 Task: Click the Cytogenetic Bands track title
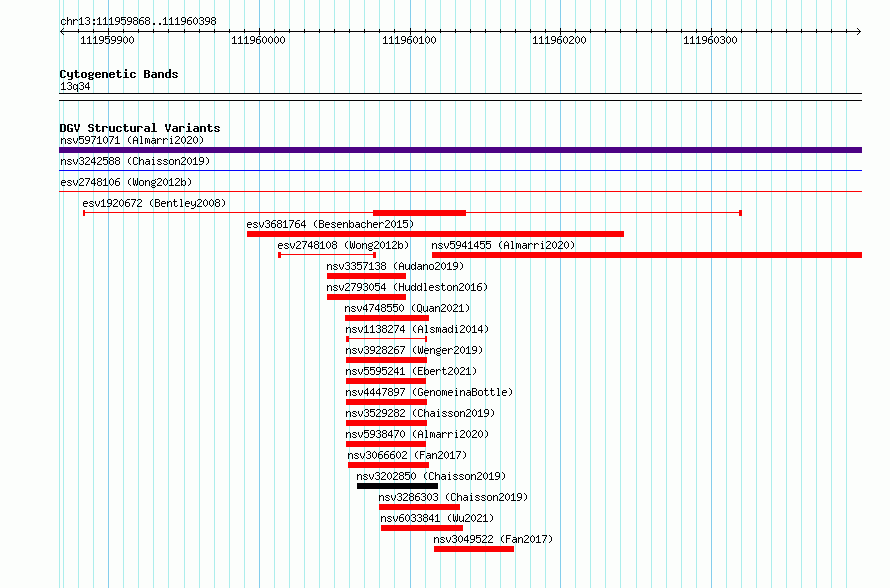tap(119, 74)
